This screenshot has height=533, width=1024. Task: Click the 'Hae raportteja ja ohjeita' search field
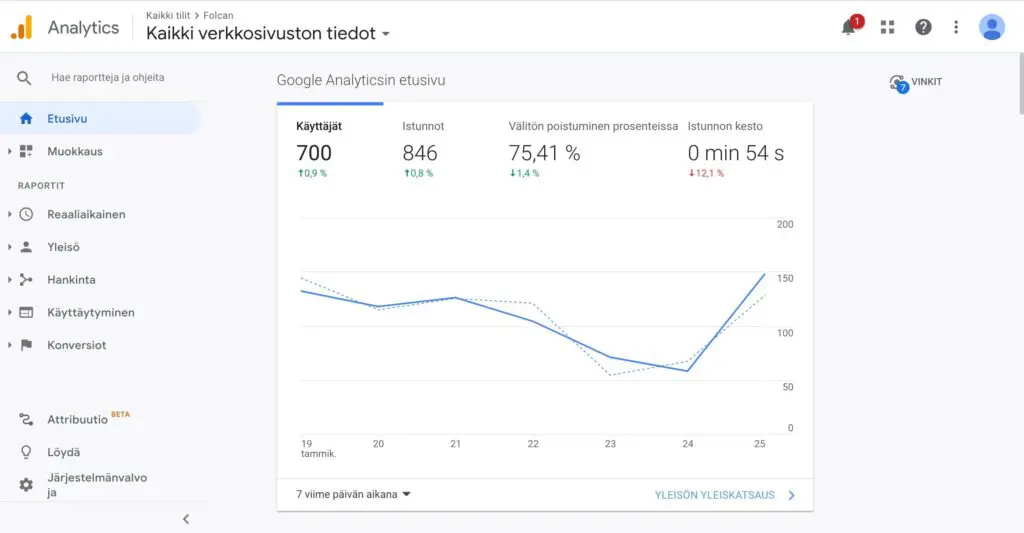[108, 77]
